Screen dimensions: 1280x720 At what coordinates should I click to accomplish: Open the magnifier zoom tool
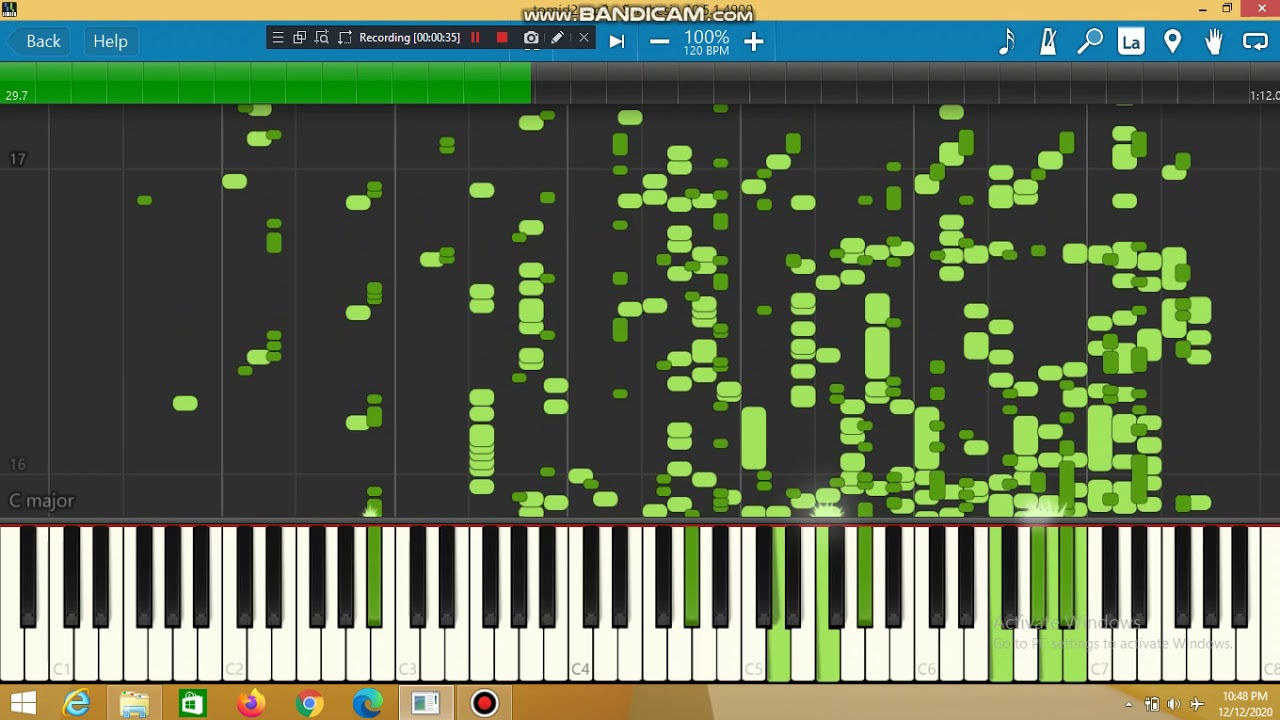1089,41
